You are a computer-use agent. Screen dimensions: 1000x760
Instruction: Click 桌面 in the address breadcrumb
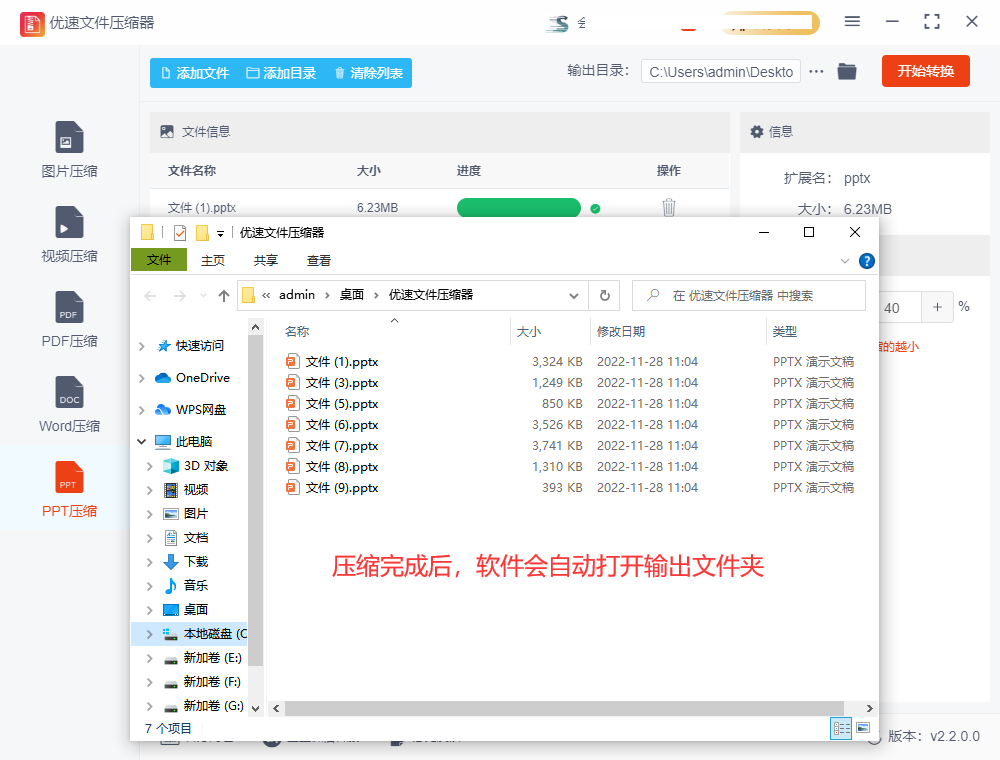click(x=351, y=295)
